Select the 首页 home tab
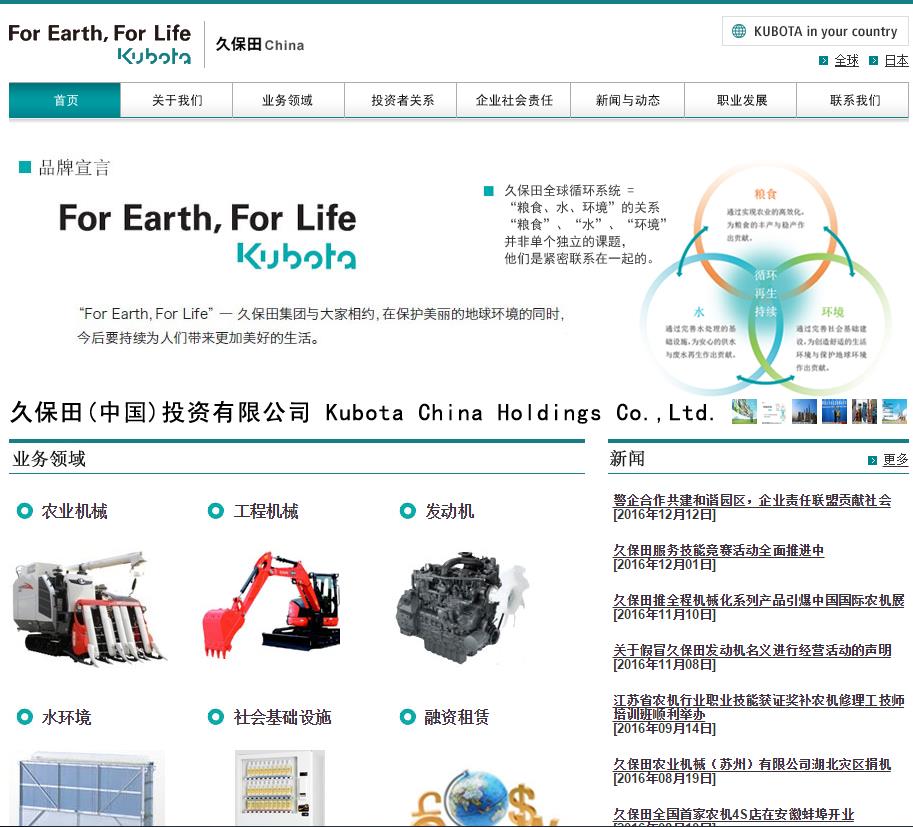The height and width of the screenshot is (827, 913). tap(65, 100)
